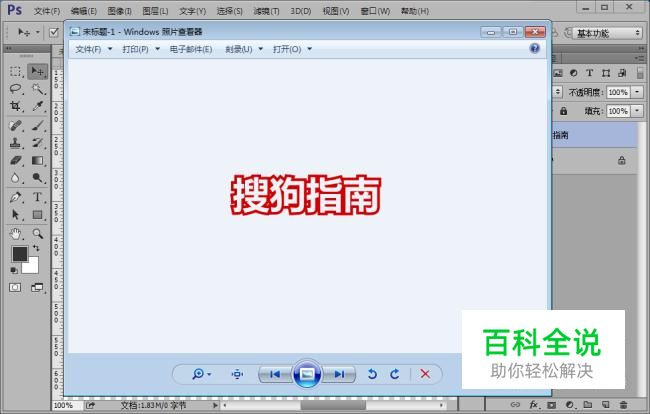Select the Clone Stamp tool

tap(15, 143)
